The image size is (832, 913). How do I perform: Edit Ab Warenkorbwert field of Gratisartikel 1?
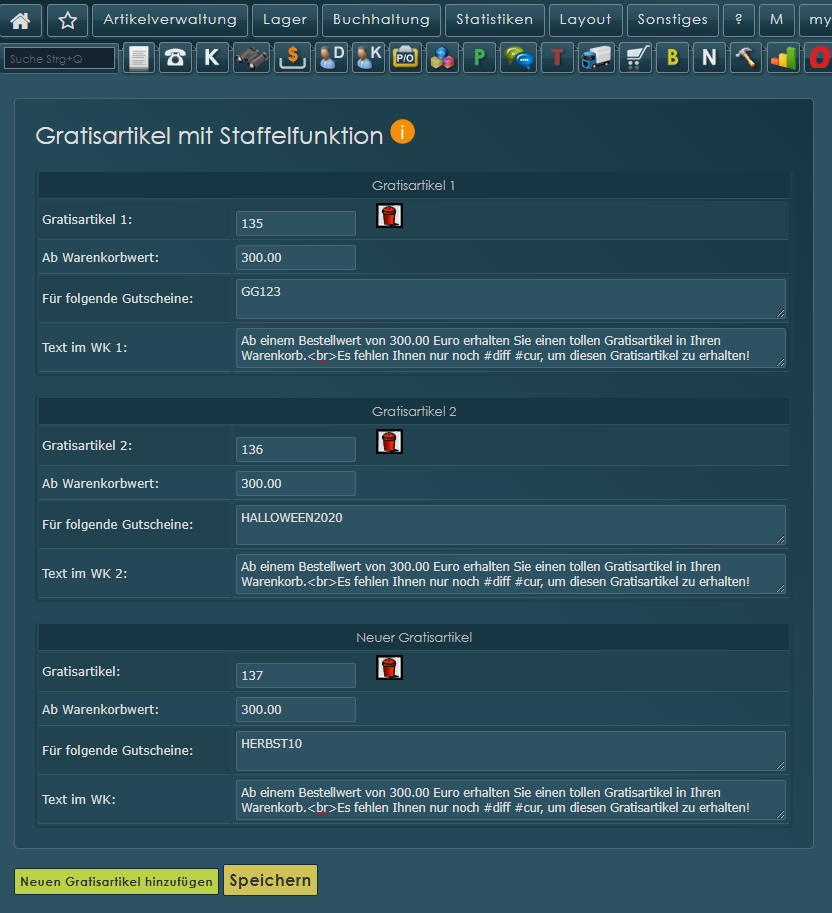(x=296, y=257)
